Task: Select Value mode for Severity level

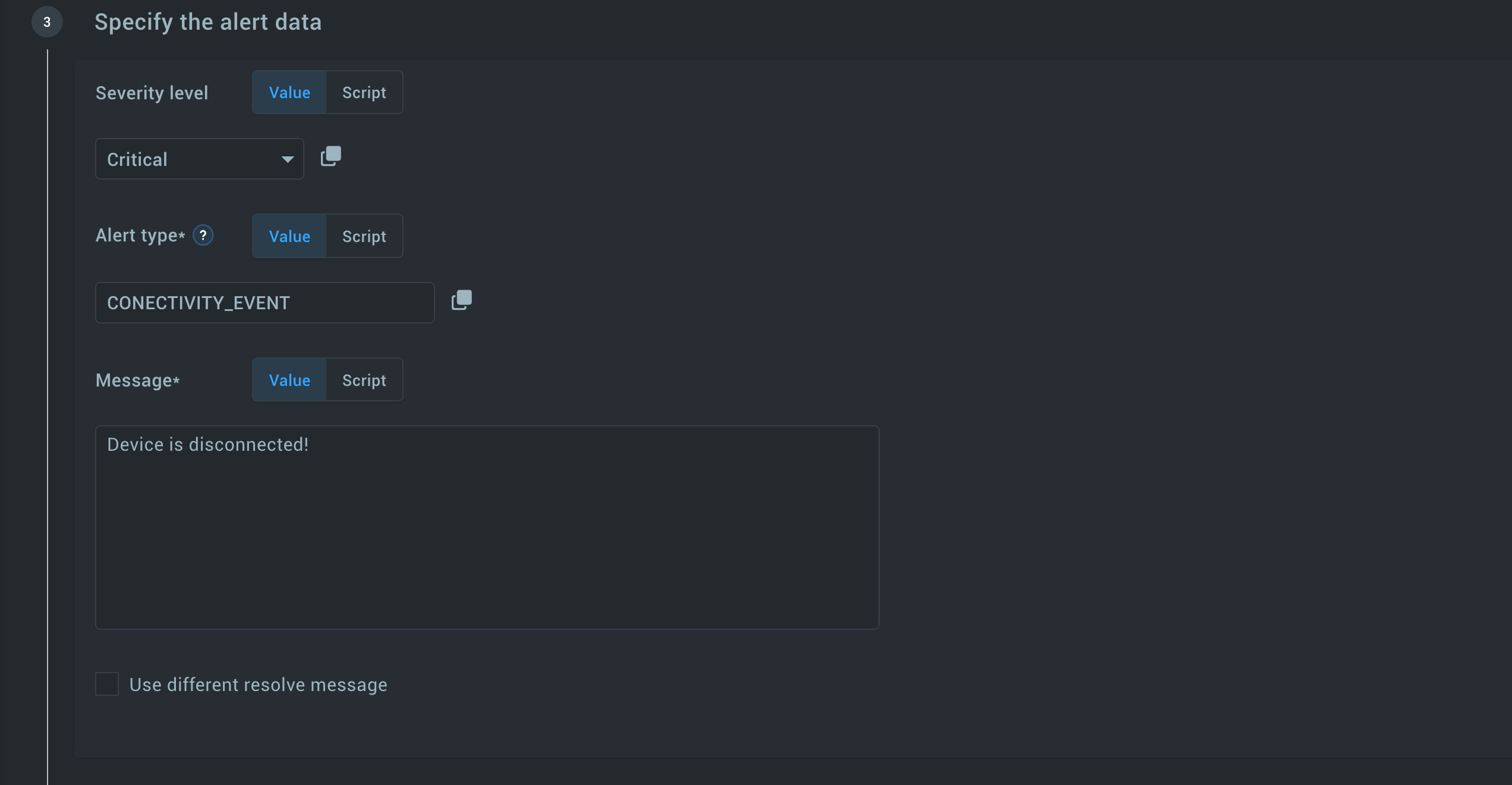Action: click(289, 93)
